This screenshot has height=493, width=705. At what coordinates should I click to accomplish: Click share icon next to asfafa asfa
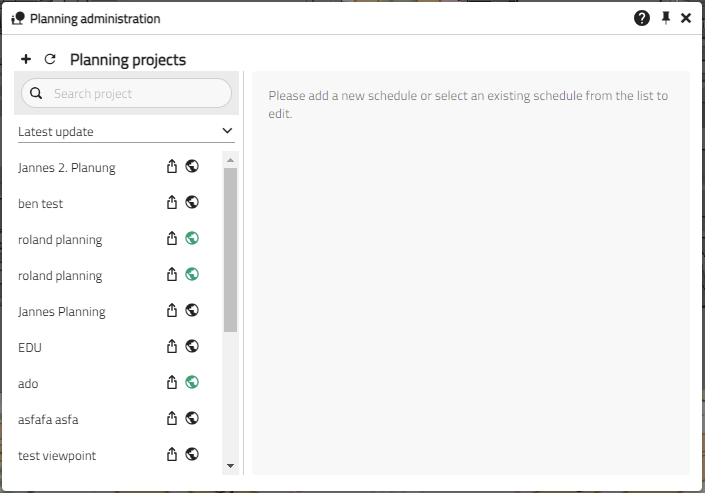(x=172, y=419)
